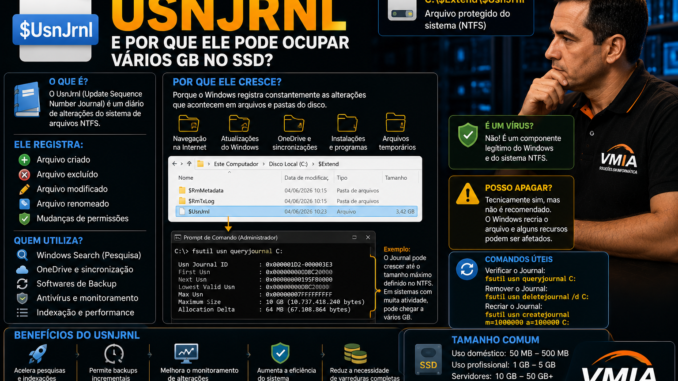Select the $RmMetadata folder row
Image resolution: width=678 pixels, height=381 pixels.
click(x=297, y=190)
